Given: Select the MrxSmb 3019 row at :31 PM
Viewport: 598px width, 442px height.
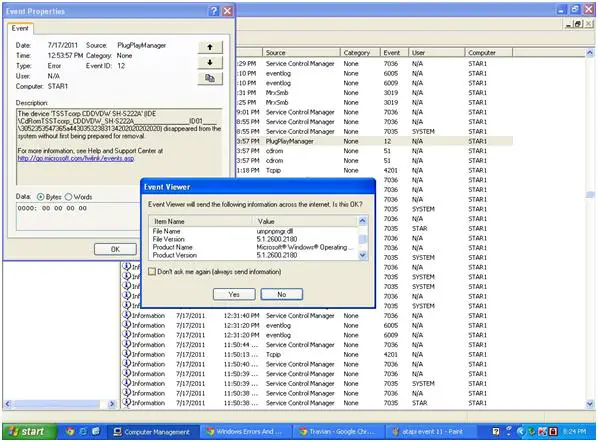Looking at the screenshot, I should (374, 93).
